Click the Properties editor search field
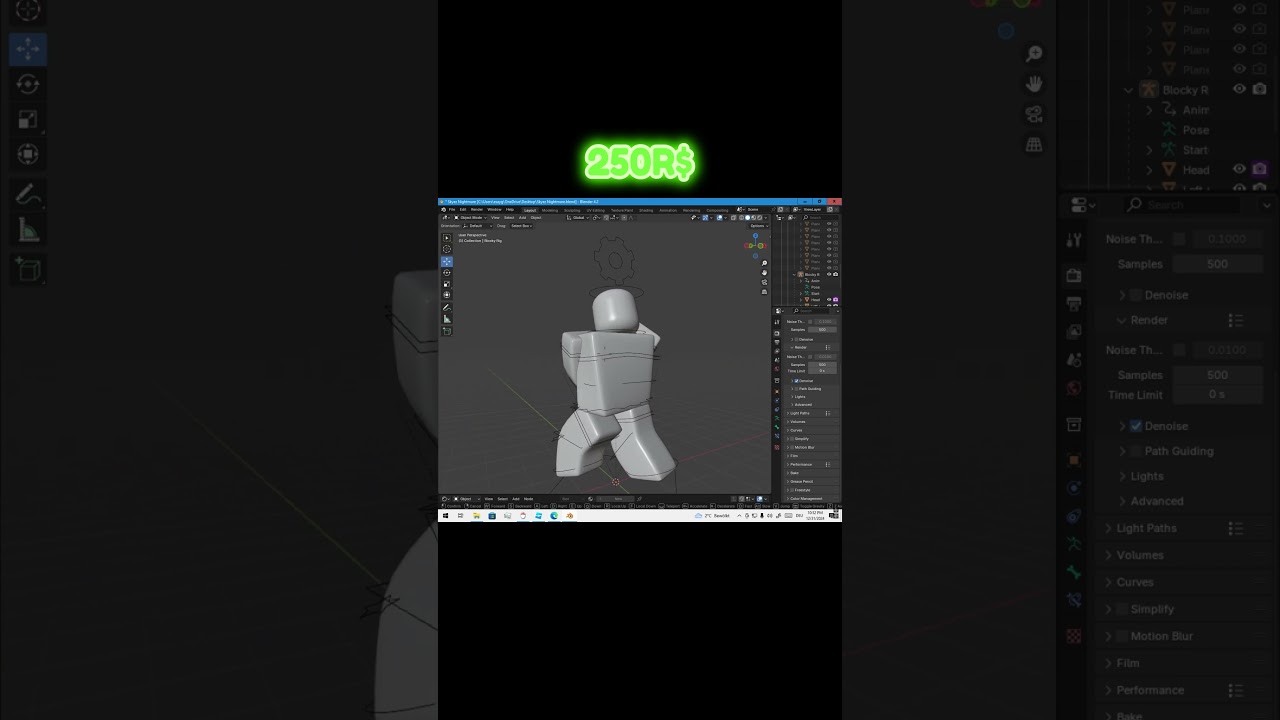 coord(811,311)
